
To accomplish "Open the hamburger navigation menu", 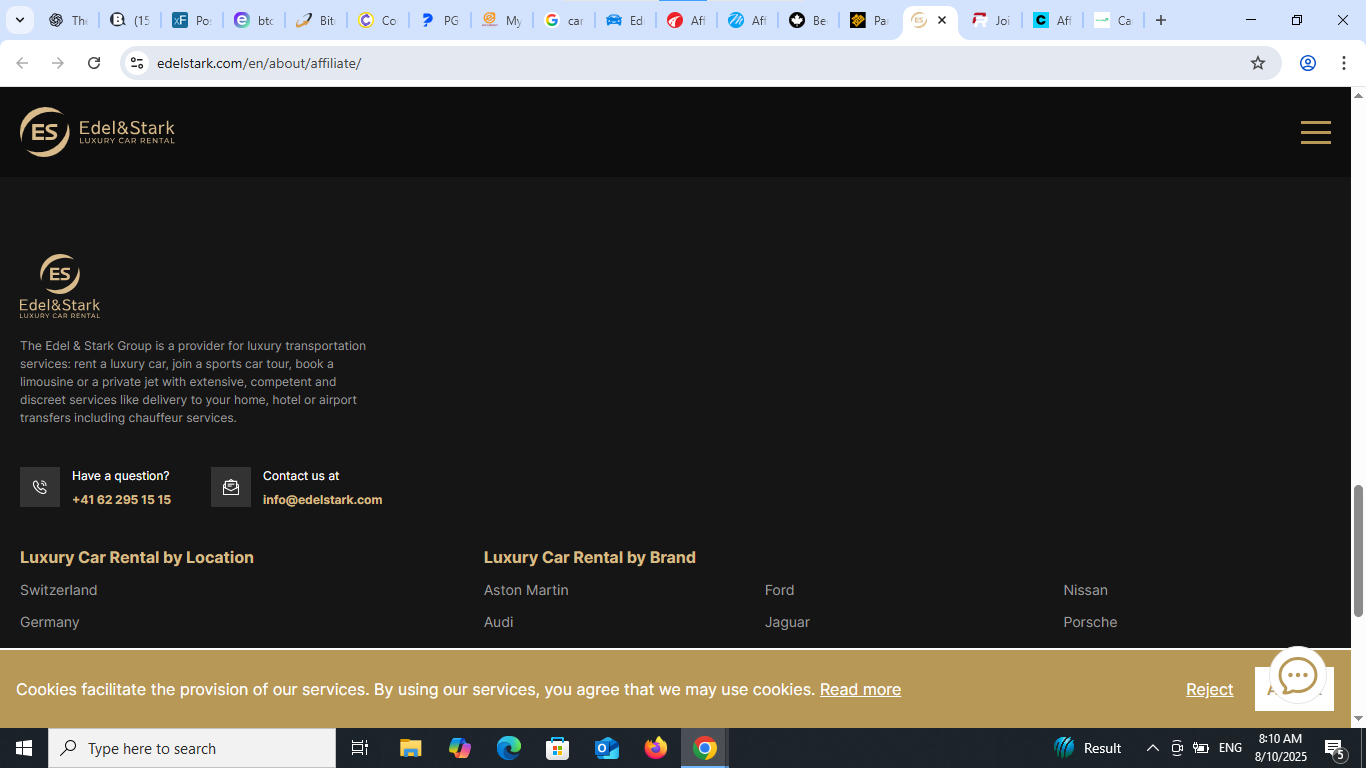I will (1315, 132).
